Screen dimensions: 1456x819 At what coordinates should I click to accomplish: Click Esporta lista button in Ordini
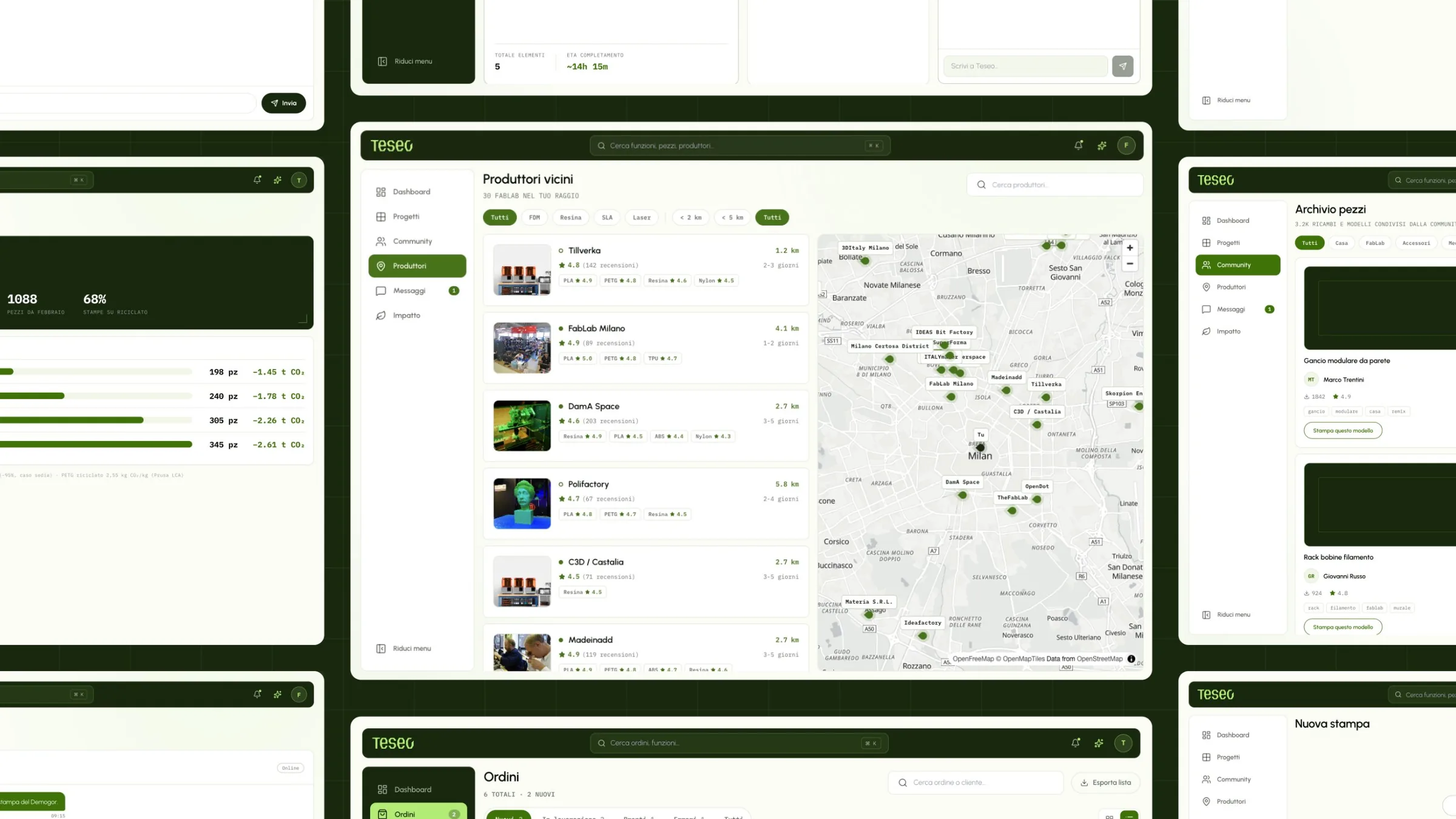click(x=1105, y=783)
